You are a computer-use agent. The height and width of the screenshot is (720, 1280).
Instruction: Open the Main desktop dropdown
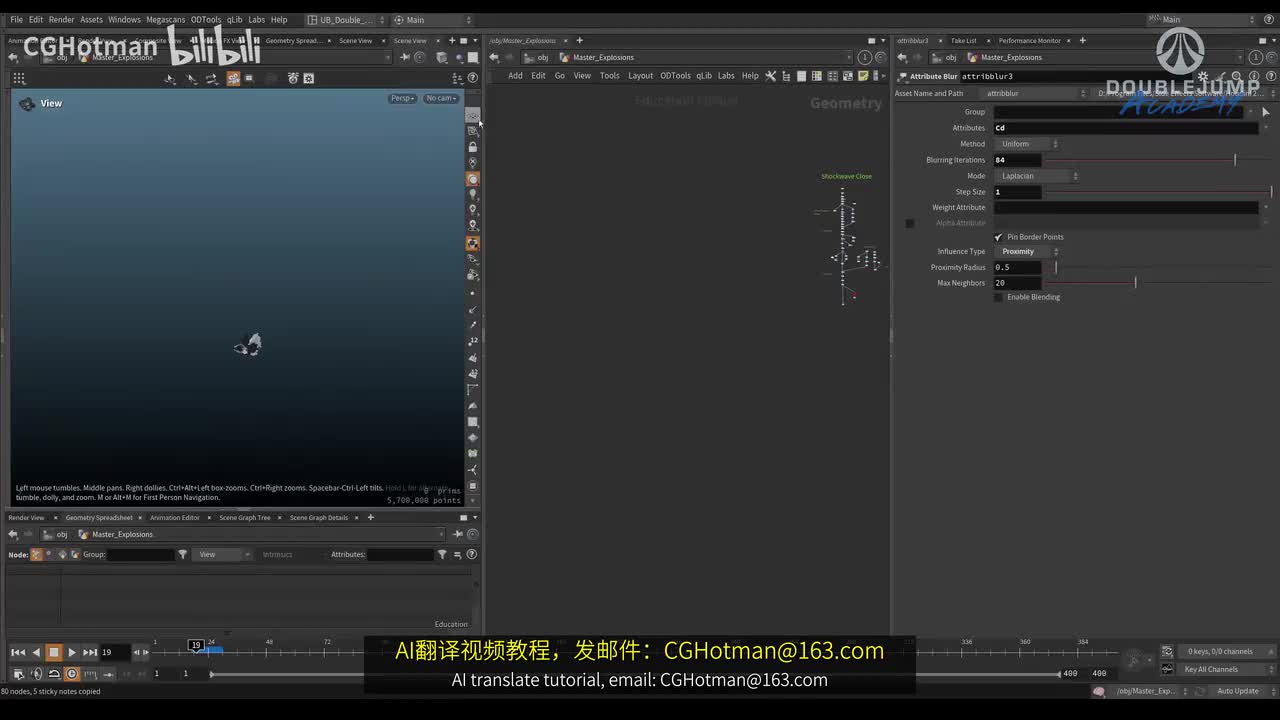[432, 19]
